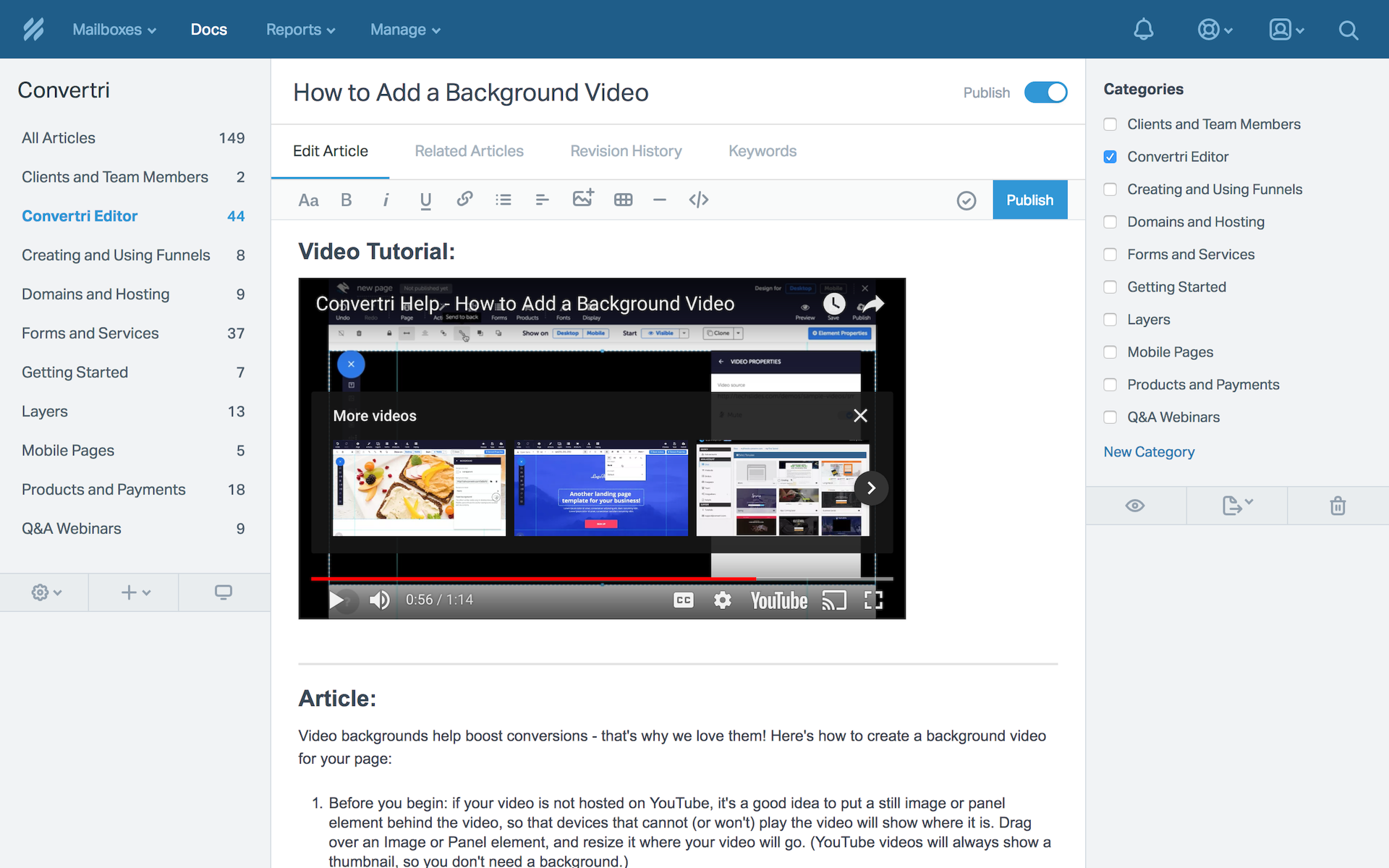The height and width of the screenshot is (868, 1389).
Task: Preview article with eye icon
Action: [1135, 506]
